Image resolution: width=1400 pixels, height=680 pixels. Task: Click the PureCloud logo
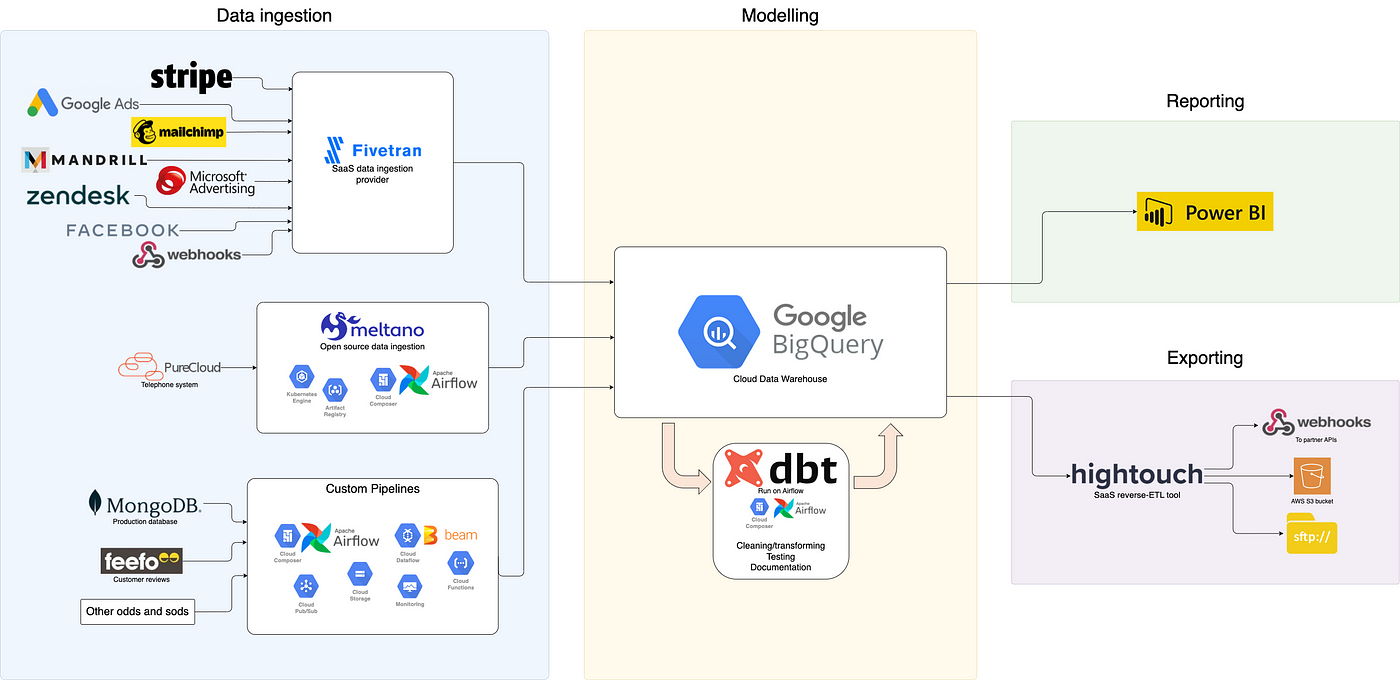pos(169,367)
